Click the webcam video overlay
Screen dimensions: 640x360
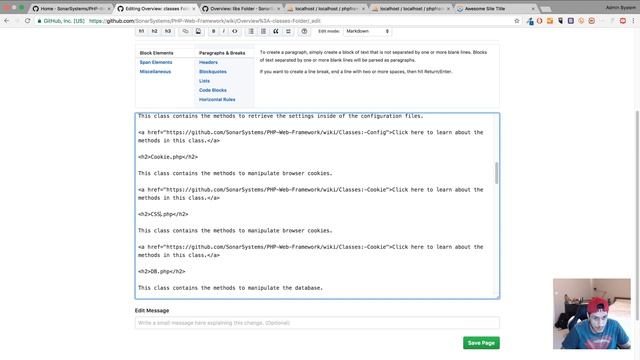point(592,314)
